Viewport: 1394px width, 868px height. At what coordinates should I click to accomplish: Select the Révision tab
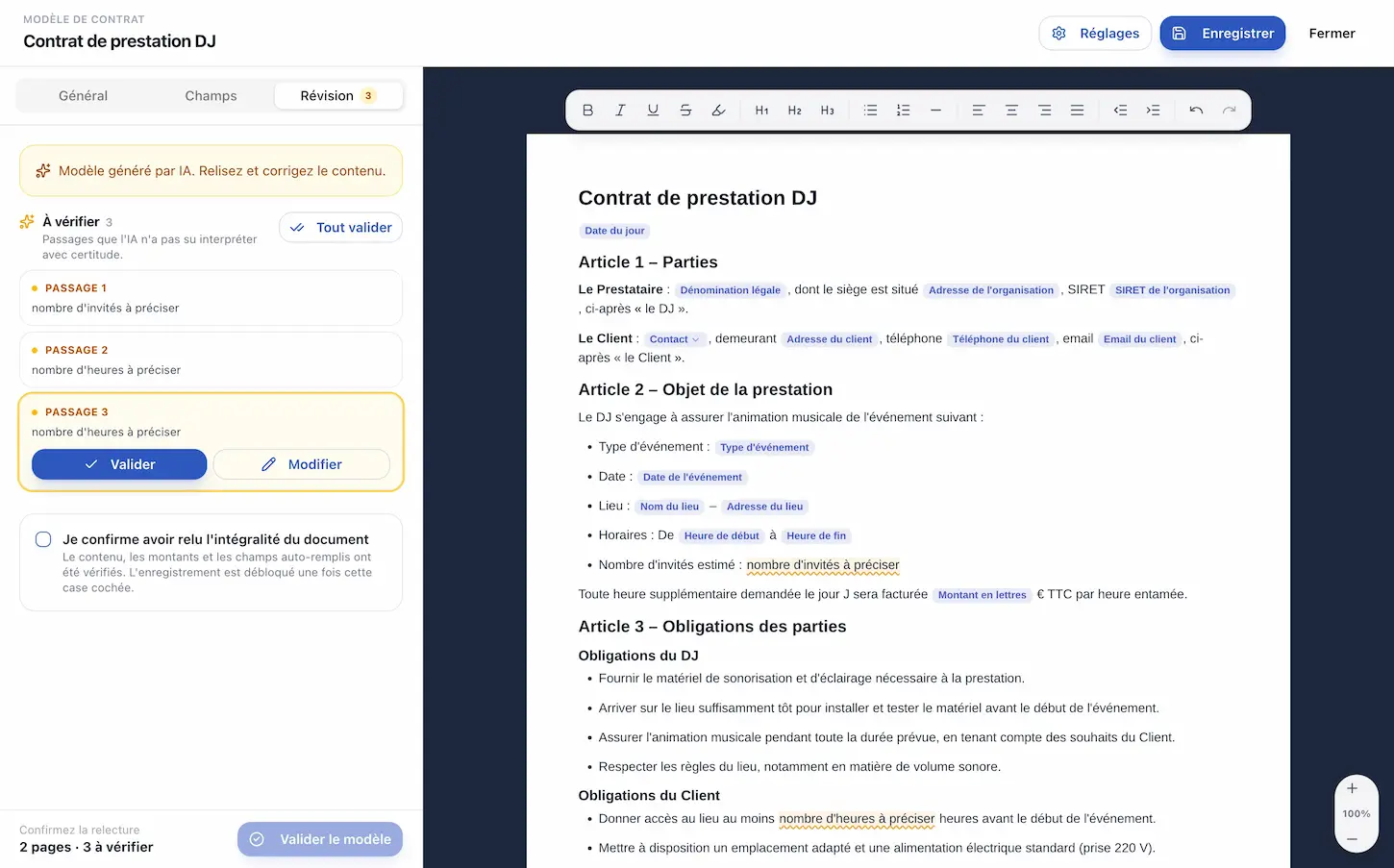tap(338, 96)
